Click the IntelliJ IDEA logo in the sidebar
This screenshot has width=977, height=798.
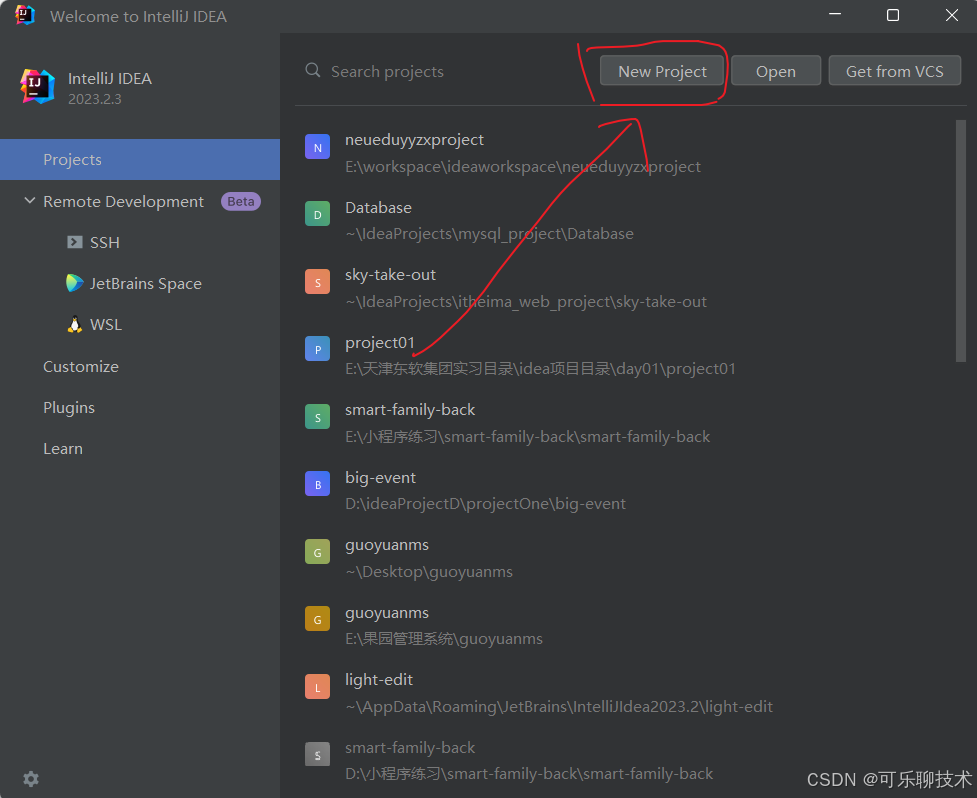click(37, 87)
